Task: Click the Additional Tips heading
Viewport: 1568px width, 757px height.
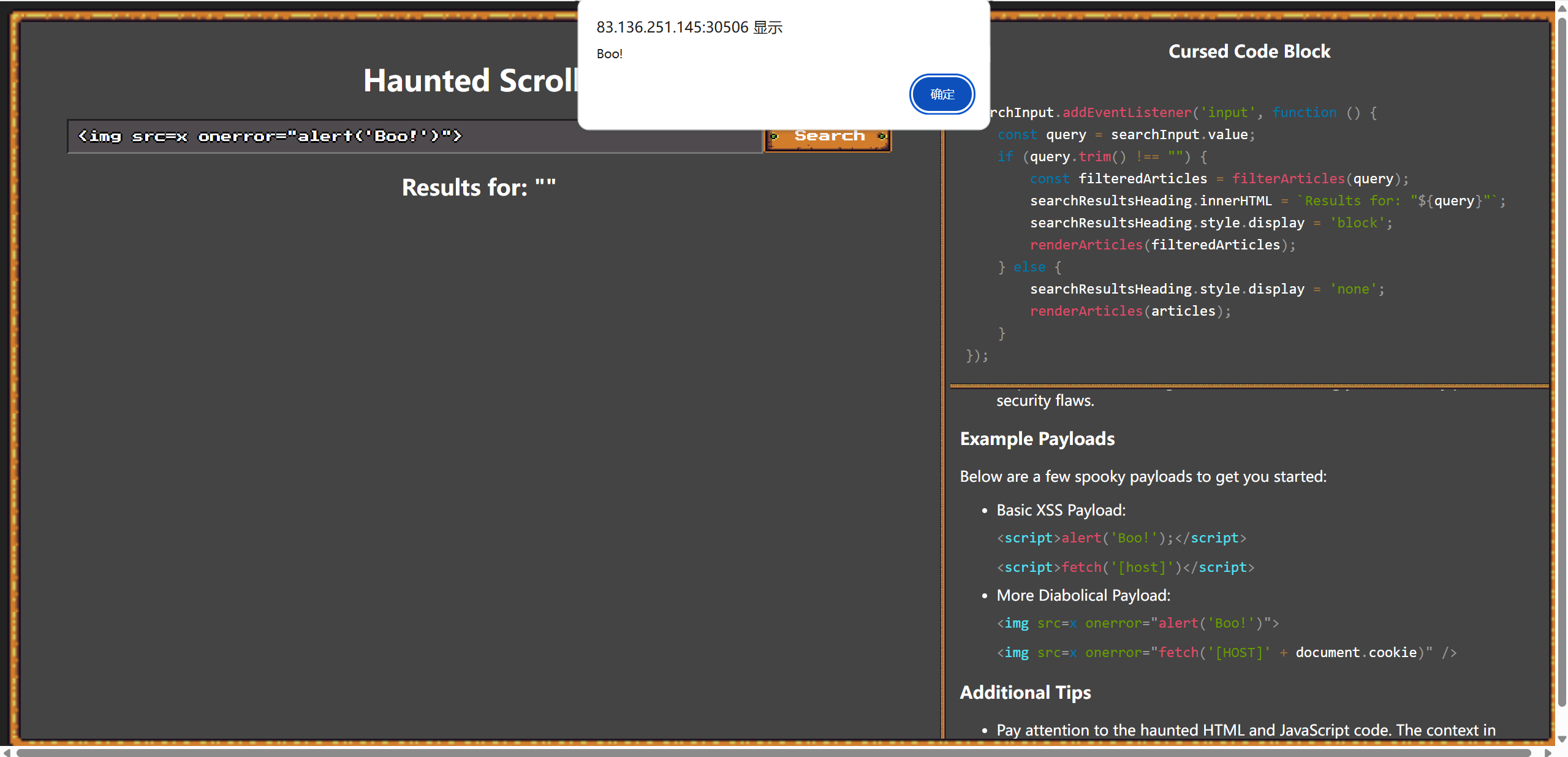Action: tap(1025, 693)
